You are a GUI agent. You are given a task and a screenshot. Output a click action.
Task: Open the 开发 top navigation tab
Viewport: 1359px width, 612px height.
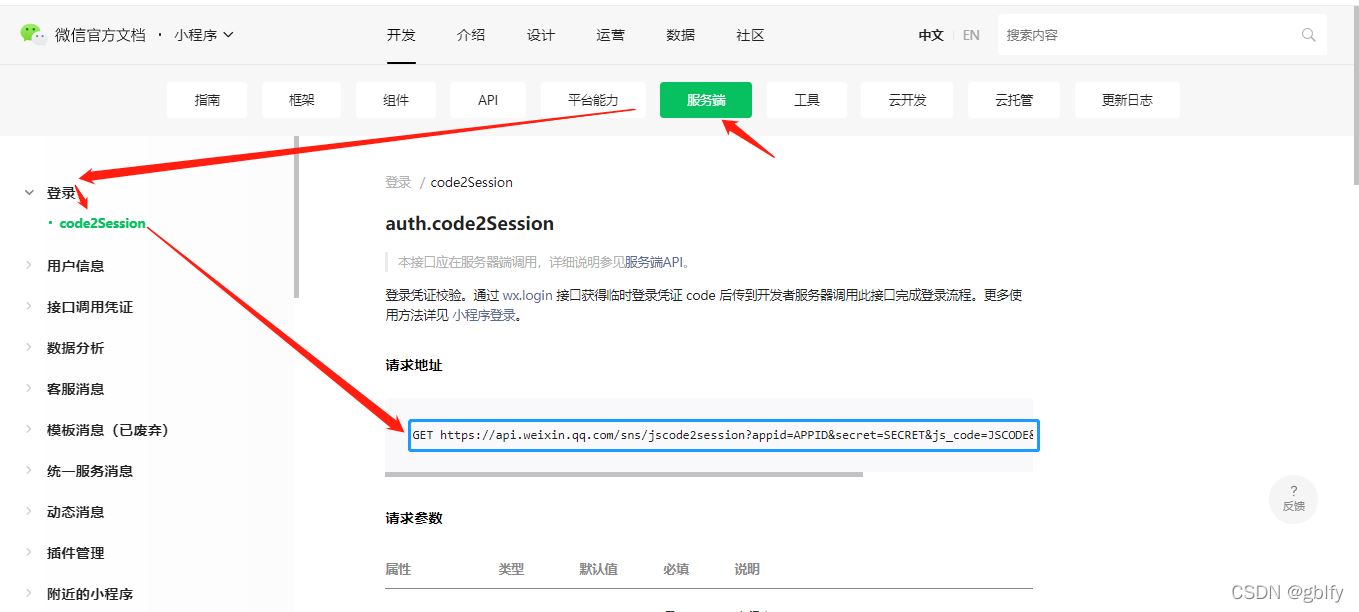click(x=401, y=35)
